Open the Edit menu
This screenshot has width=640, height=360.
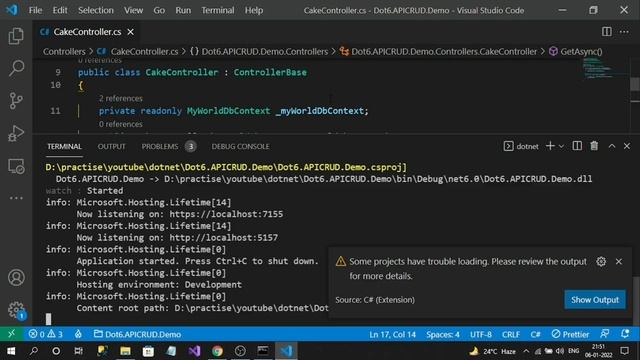click(x=60, y=10)
